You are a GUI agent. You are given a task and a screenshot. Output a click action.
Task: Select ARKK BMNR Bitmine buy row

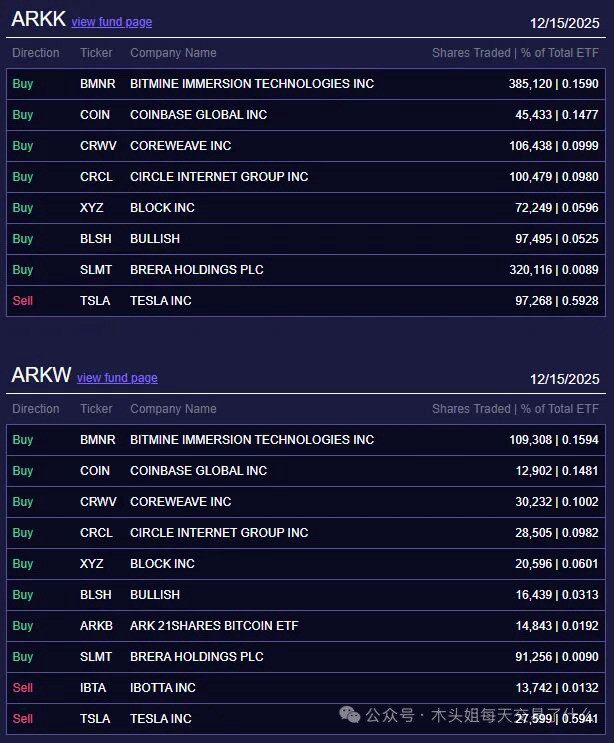tap(306, 84)
